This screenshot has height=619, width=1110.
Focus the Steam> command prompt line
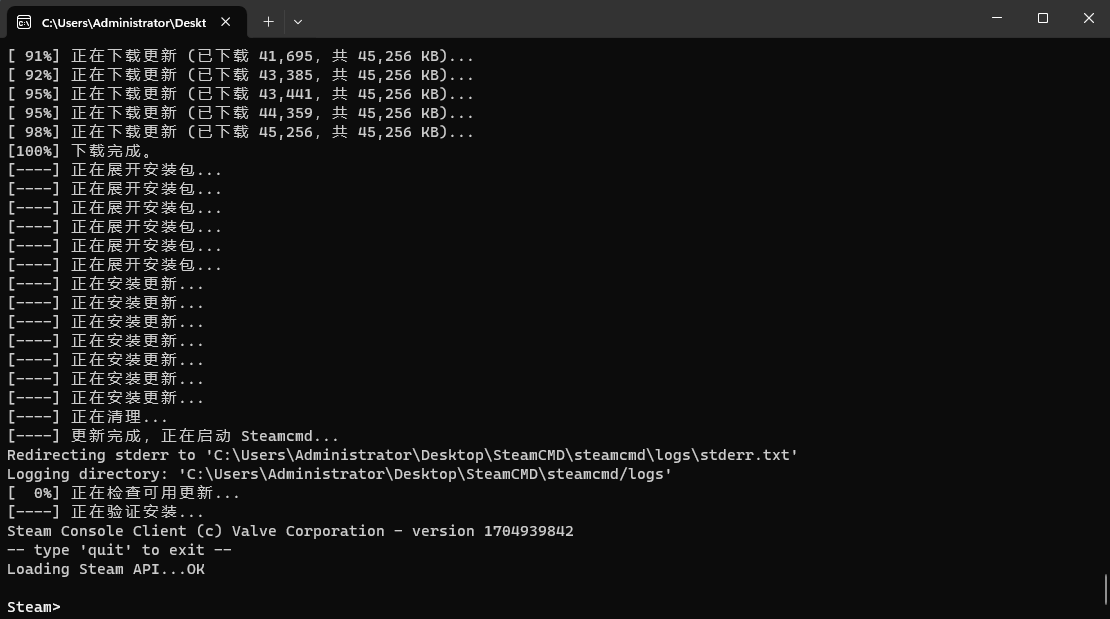click(x=34, y=607)
